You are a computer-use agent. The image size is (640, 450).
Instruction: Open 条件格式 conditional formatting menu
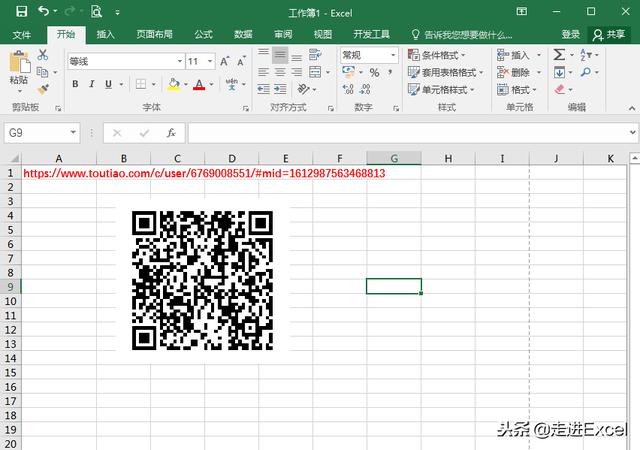[437, 55]
